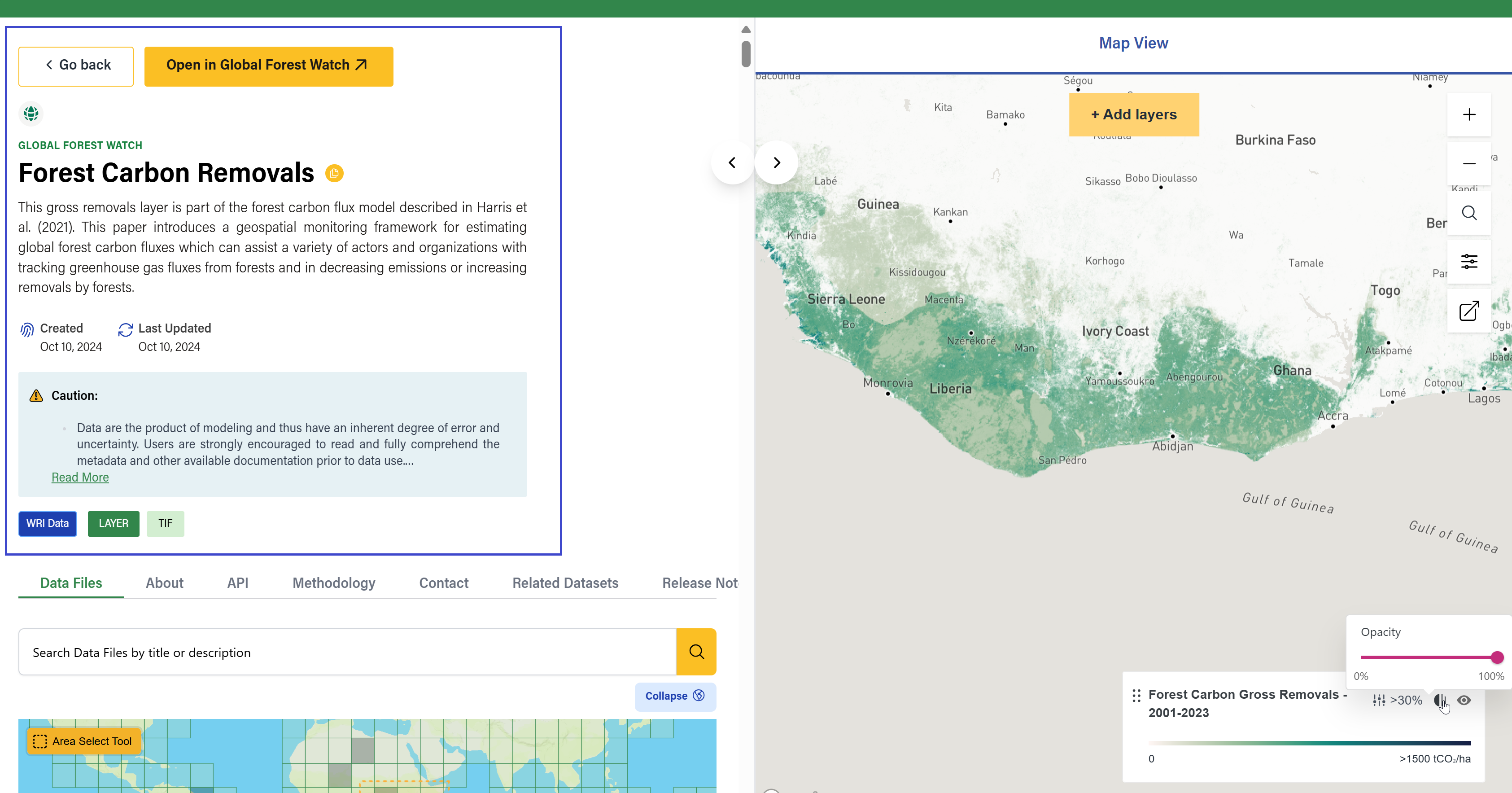Switch to the Methodology tab
The height and width of the screenshot is (793, 1512).
333,583
